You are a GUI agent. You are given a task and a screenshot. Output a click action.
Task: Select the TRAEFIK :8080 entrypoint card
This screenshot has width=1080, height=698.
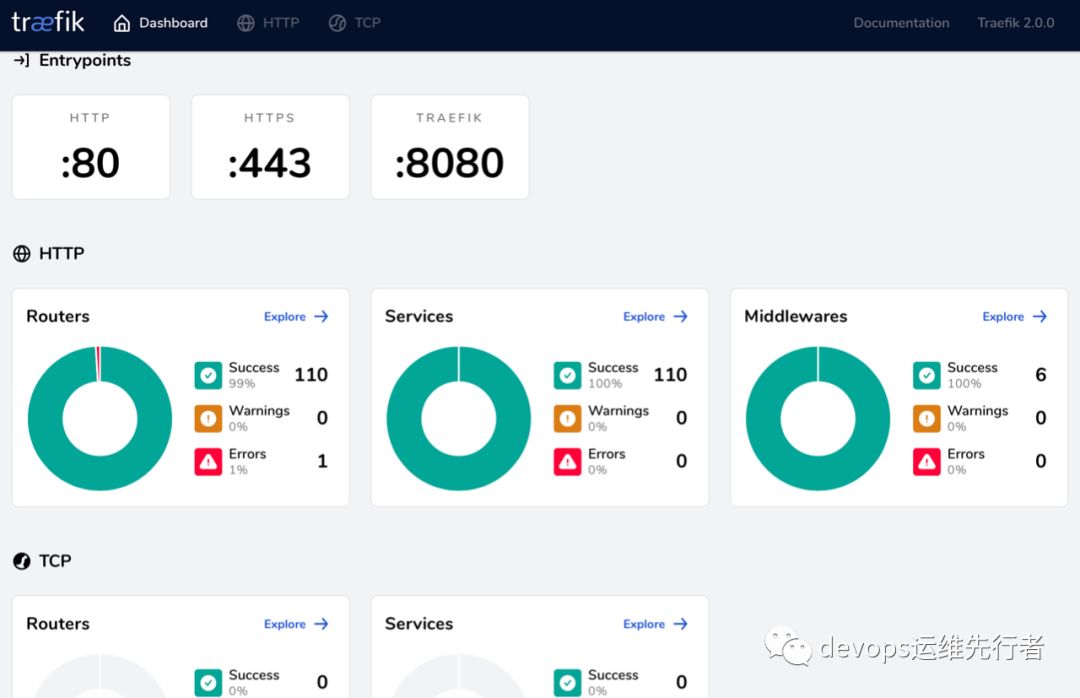point(450,147)
